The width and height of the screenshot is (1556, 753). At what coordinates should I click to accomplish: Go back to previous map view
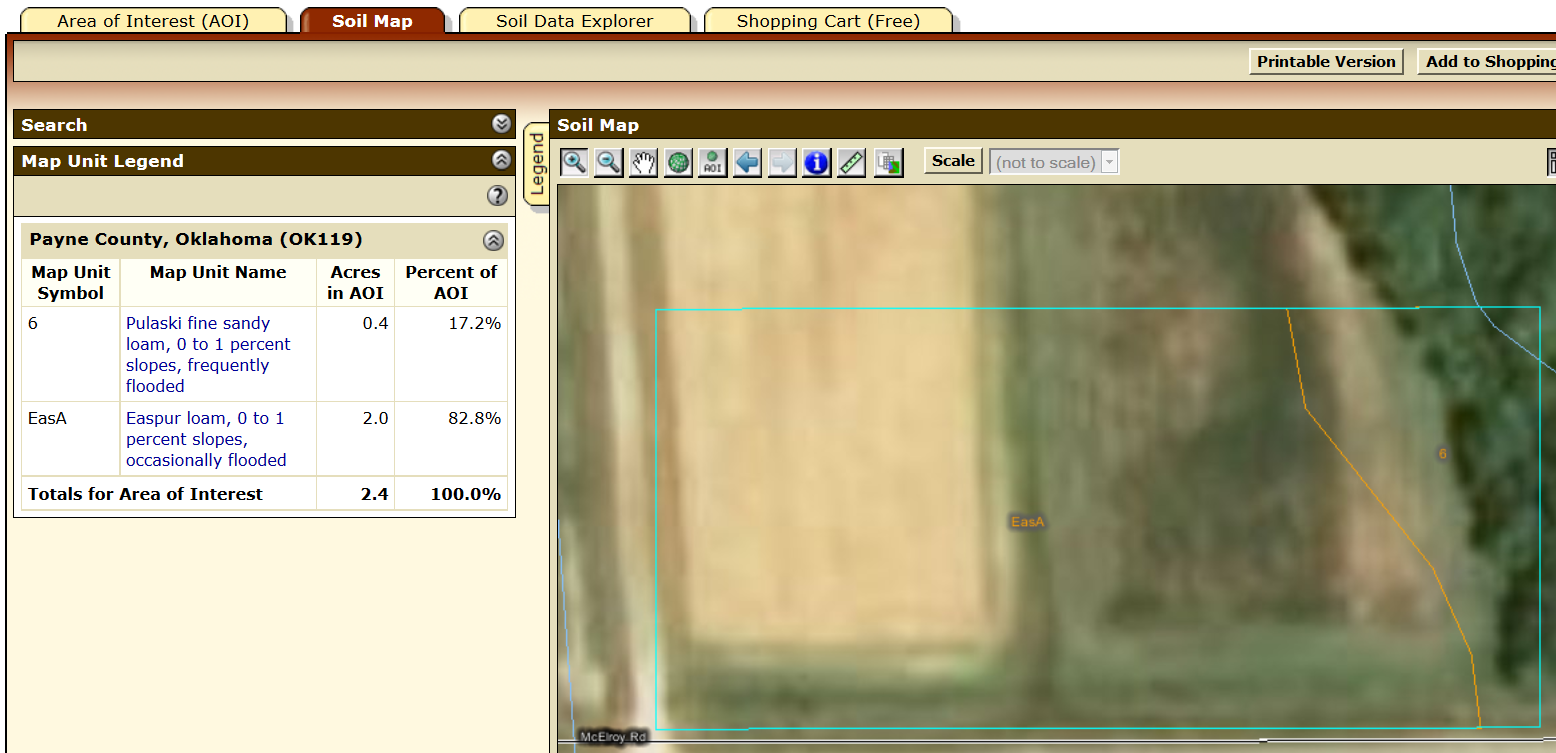click(747, 162)
